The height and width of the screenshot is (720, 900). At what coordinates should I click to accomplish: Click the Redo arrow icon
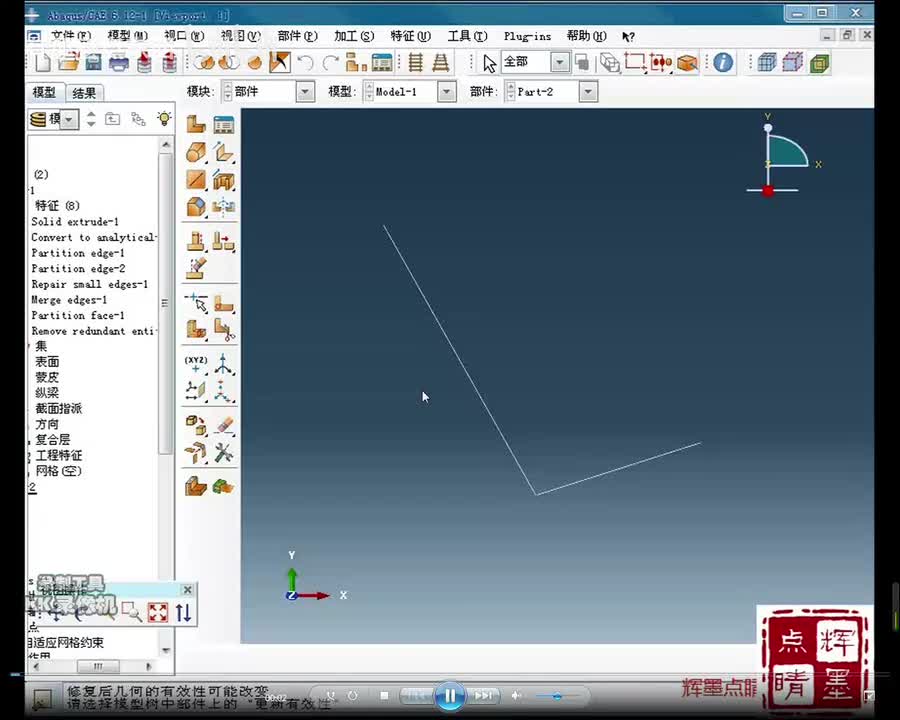(x=331, y=62)
